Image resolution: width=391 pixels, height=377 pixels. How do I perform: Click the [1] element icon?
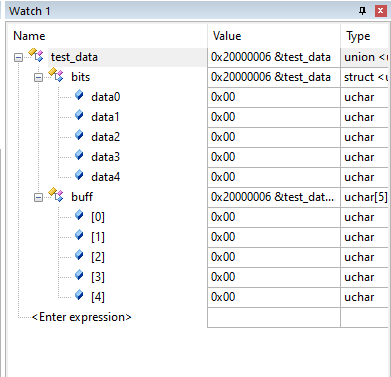point(79,235)
